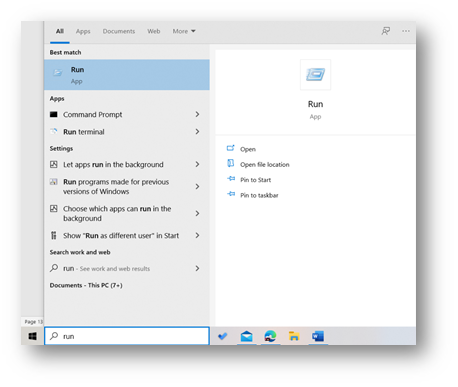Open the To Do checkmark taskbar icon

(x=223, y=336)
